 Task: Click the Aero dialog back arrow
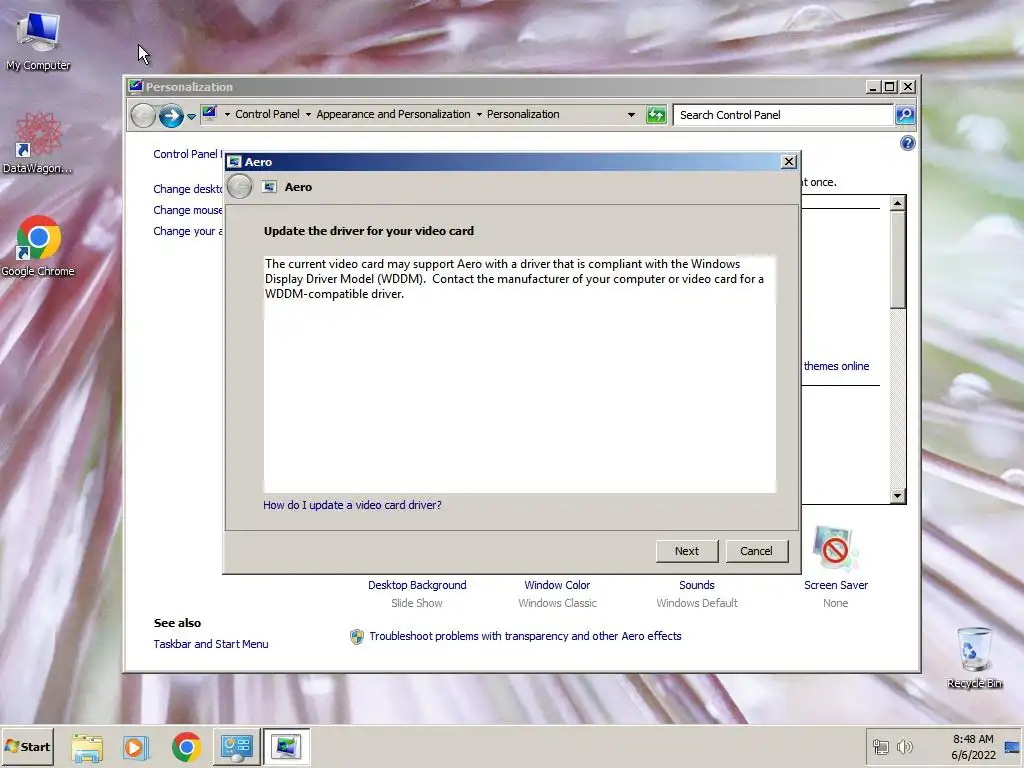240,187
